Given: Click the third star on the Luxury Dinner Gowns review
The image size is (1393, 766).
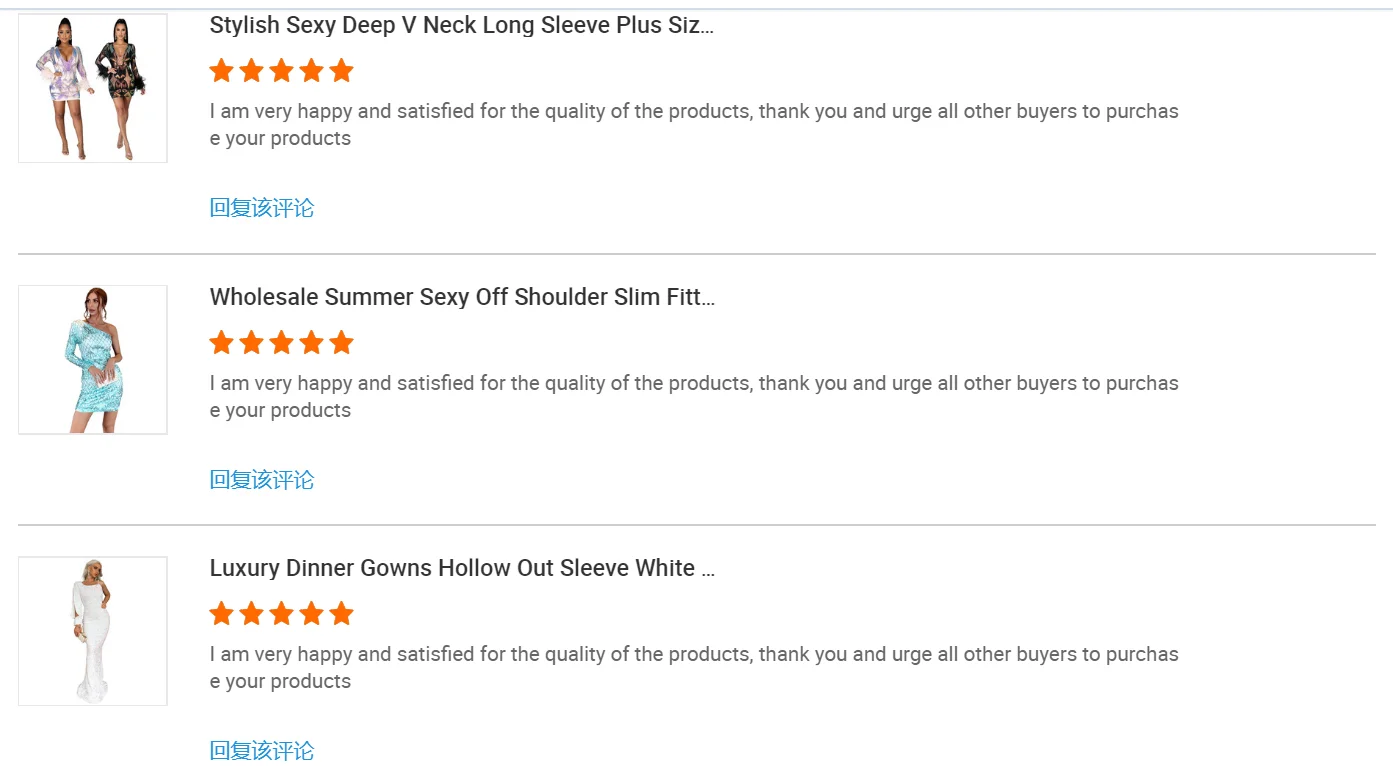Looking at the screenshot, I should 282,614.
